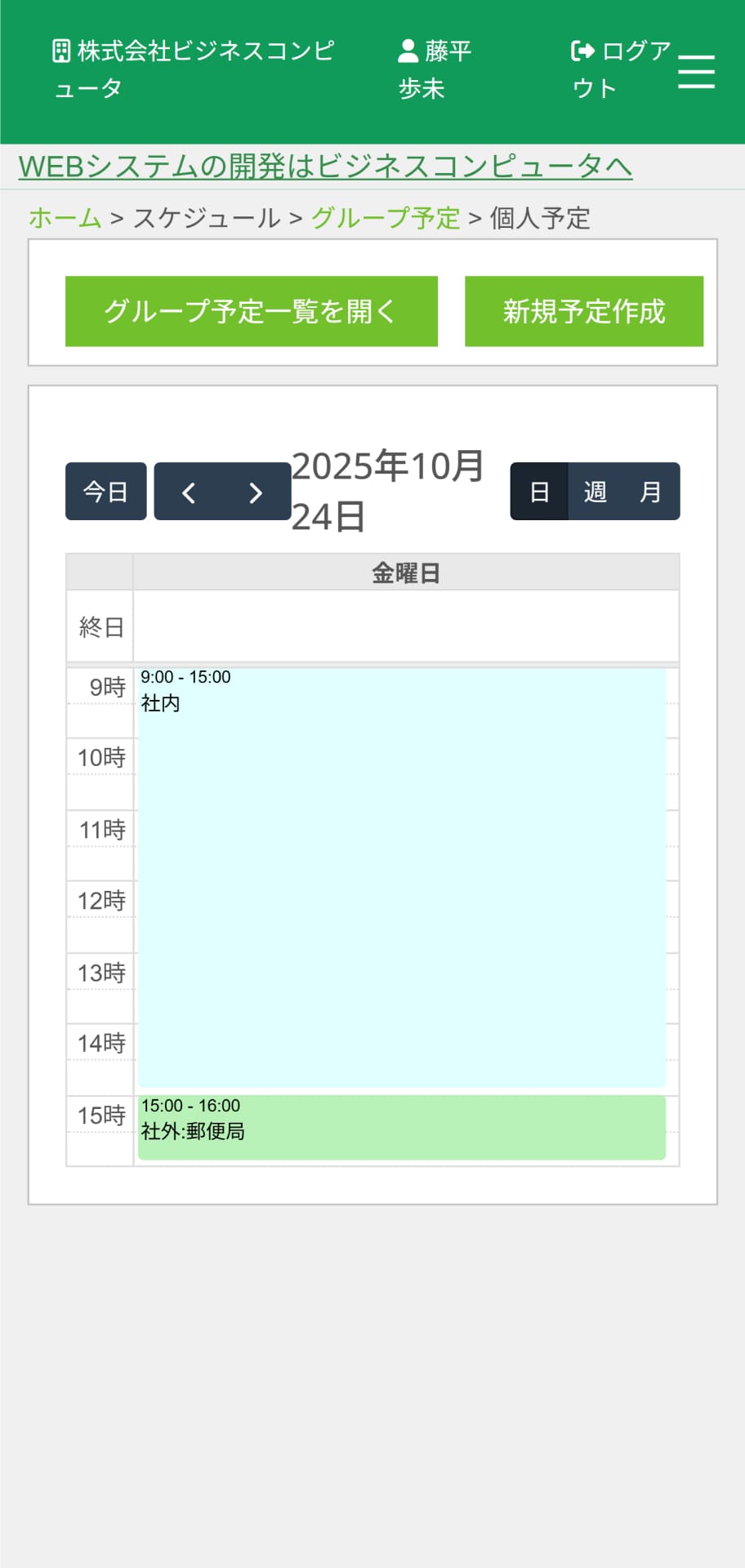Click the user profile icon
This screenshot has width=745, height=1568.
[408, 51]
